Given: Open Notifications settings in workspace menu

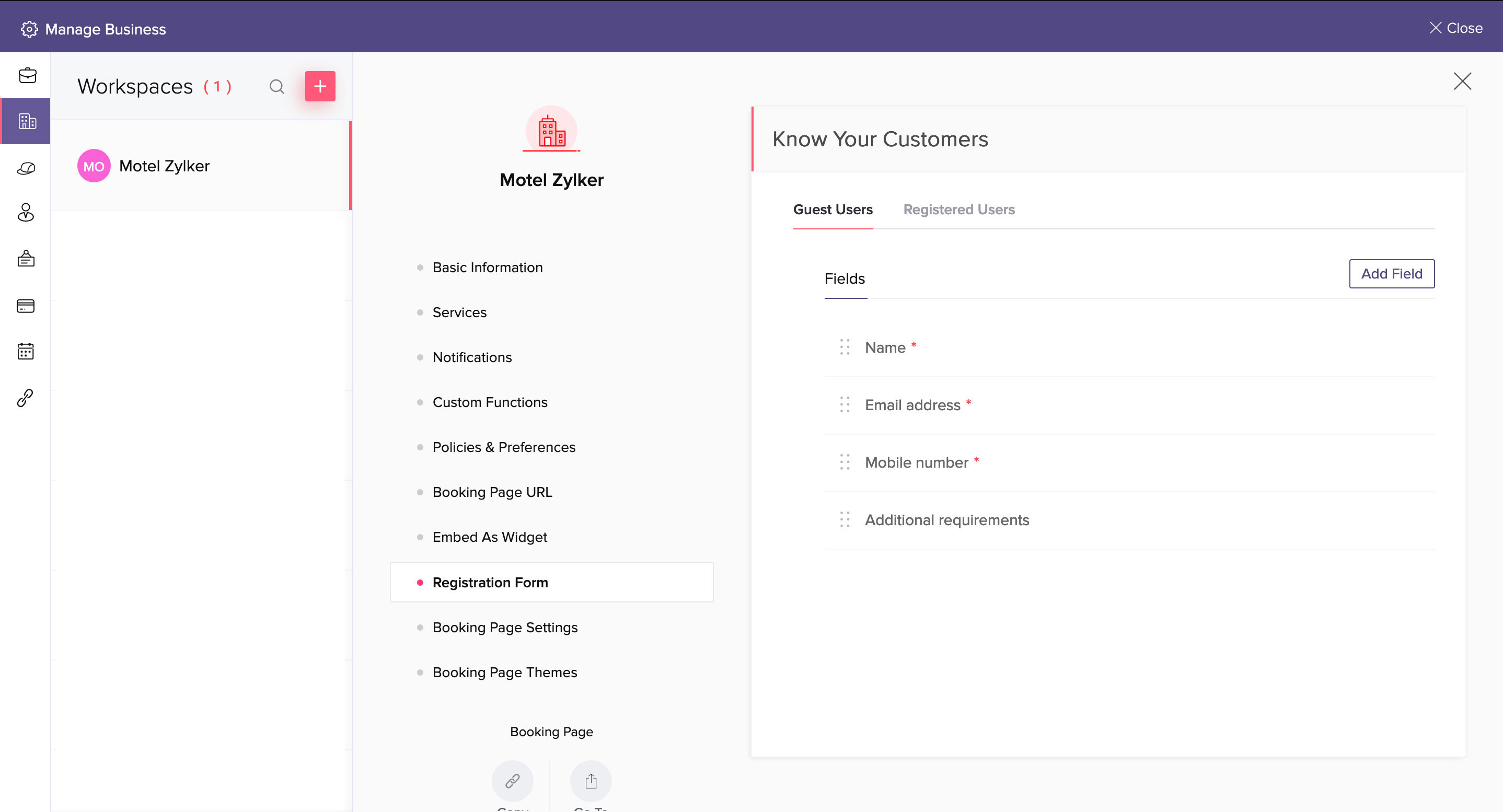Looking at the screenshot, I should tap(471, 357).
